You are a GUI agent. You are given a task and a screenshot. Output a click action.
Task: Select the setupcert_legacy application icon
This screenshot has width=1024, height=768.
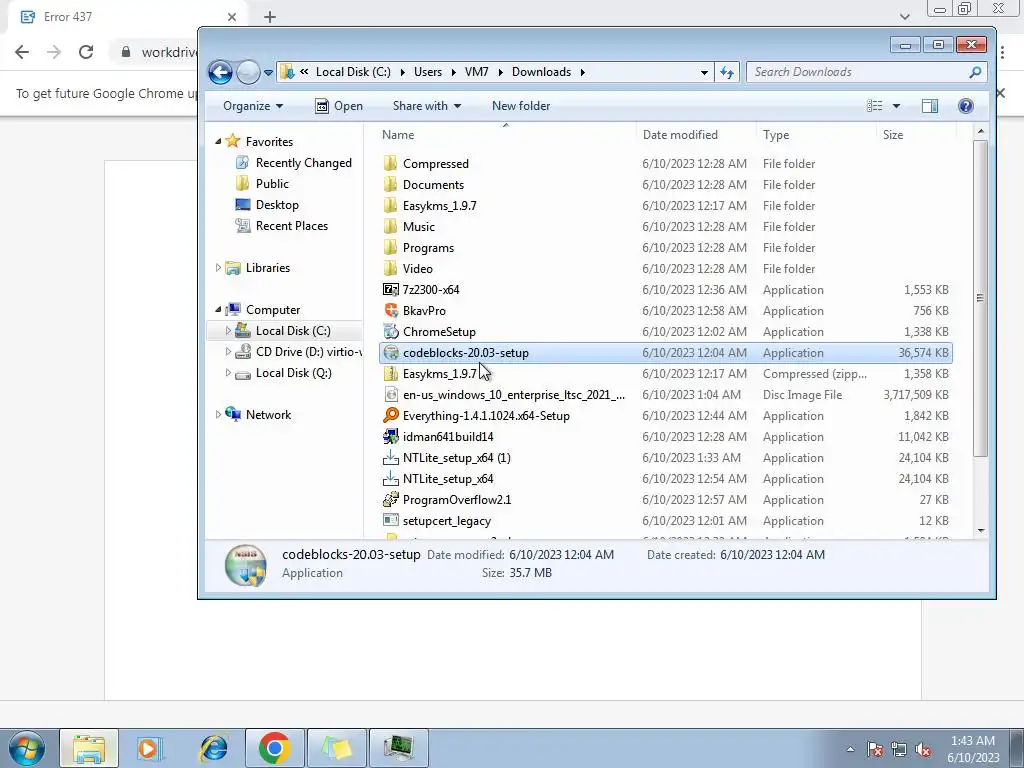pos(391,520)
